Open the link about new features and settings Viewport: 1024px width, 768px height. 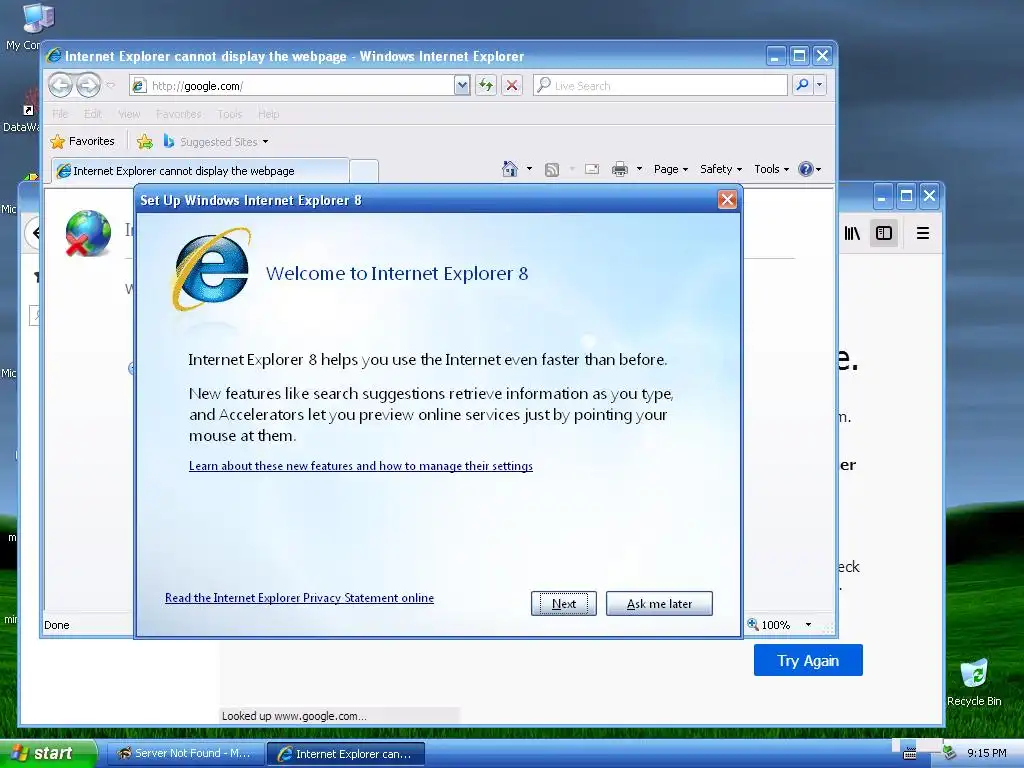click(360, 466)
